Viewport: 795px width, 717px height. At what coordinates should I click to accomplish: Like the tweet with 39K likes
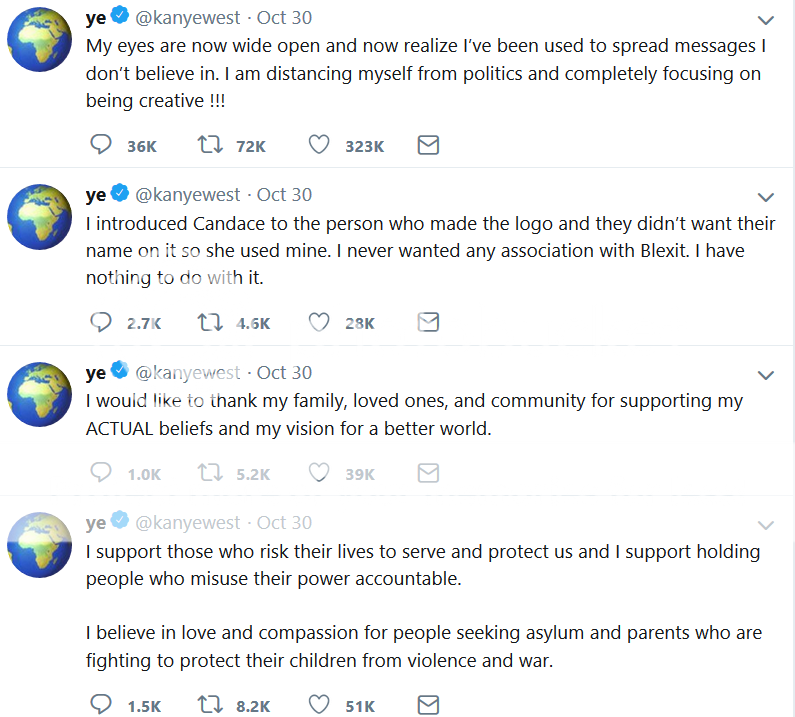[318, 473]
